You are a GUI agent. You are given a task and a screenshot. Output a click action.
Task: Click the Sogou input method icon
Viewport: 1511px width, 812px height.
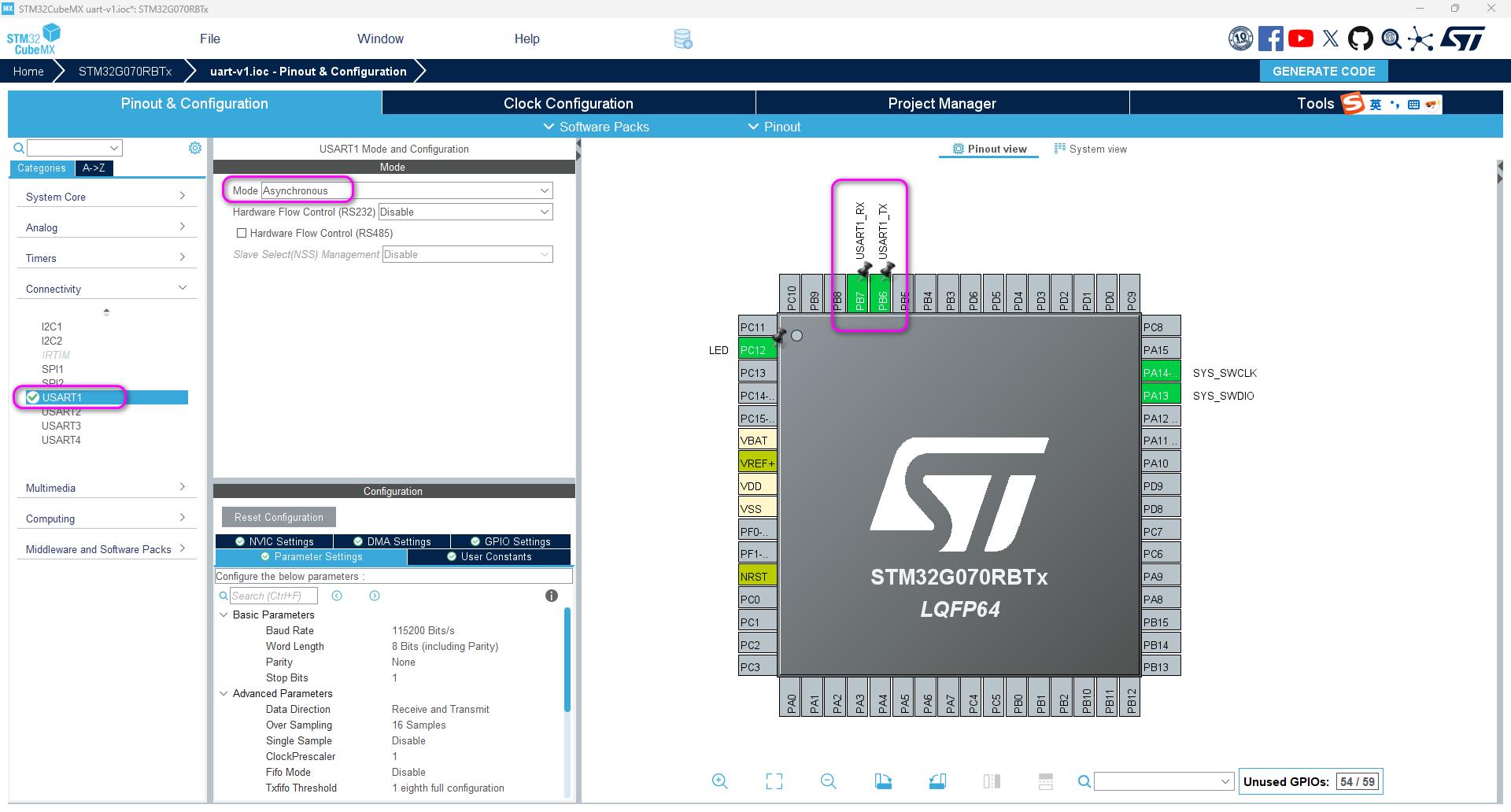[1353, 103]
